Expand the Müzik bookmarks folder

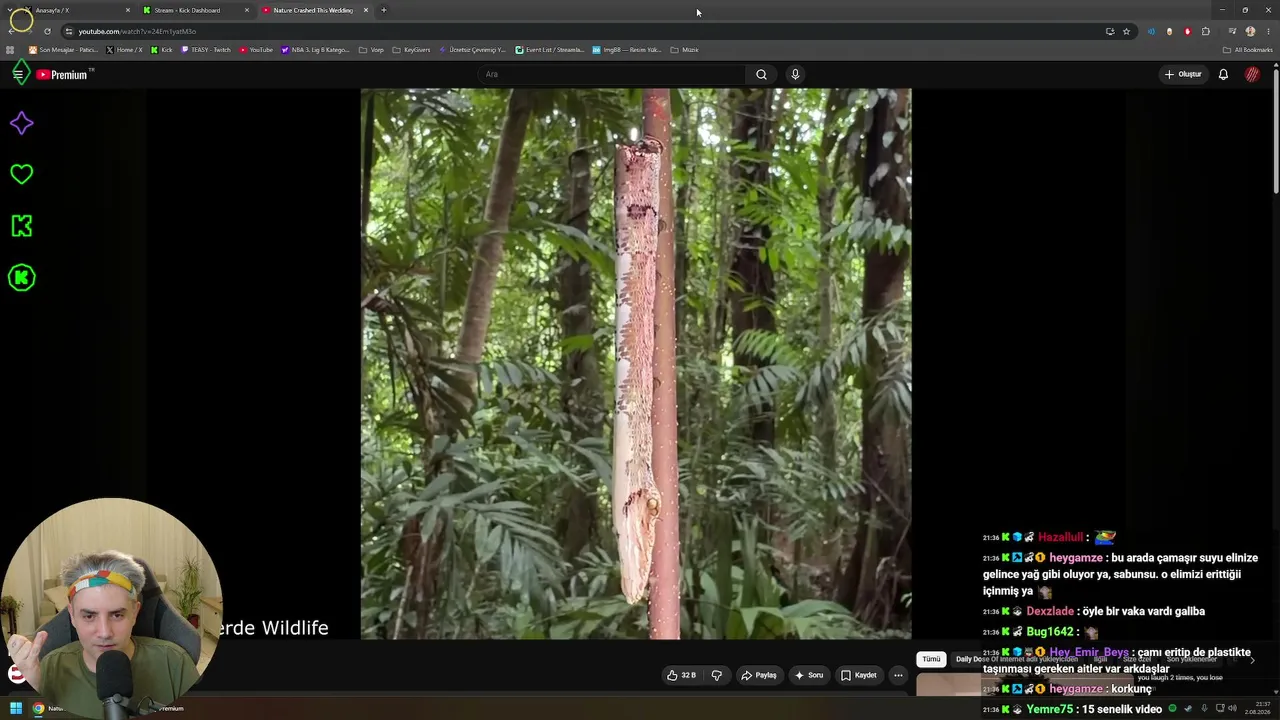[684, 50]
